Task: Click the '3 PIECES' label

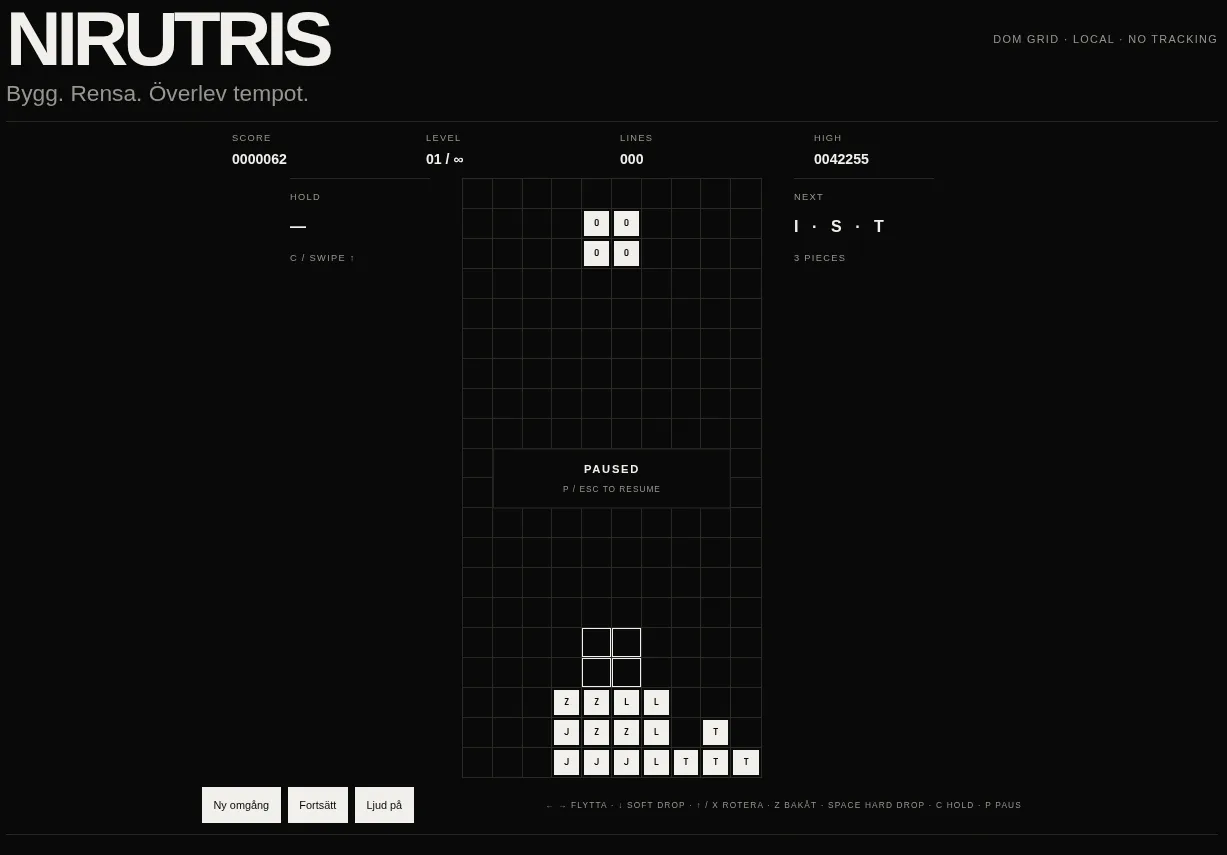Action: point(820,258)
